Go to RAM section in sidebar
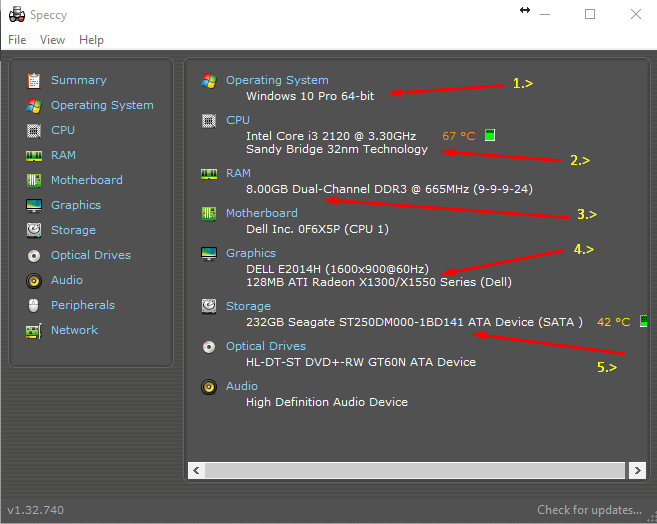657x524 pixels. click(x=63, y=155)
